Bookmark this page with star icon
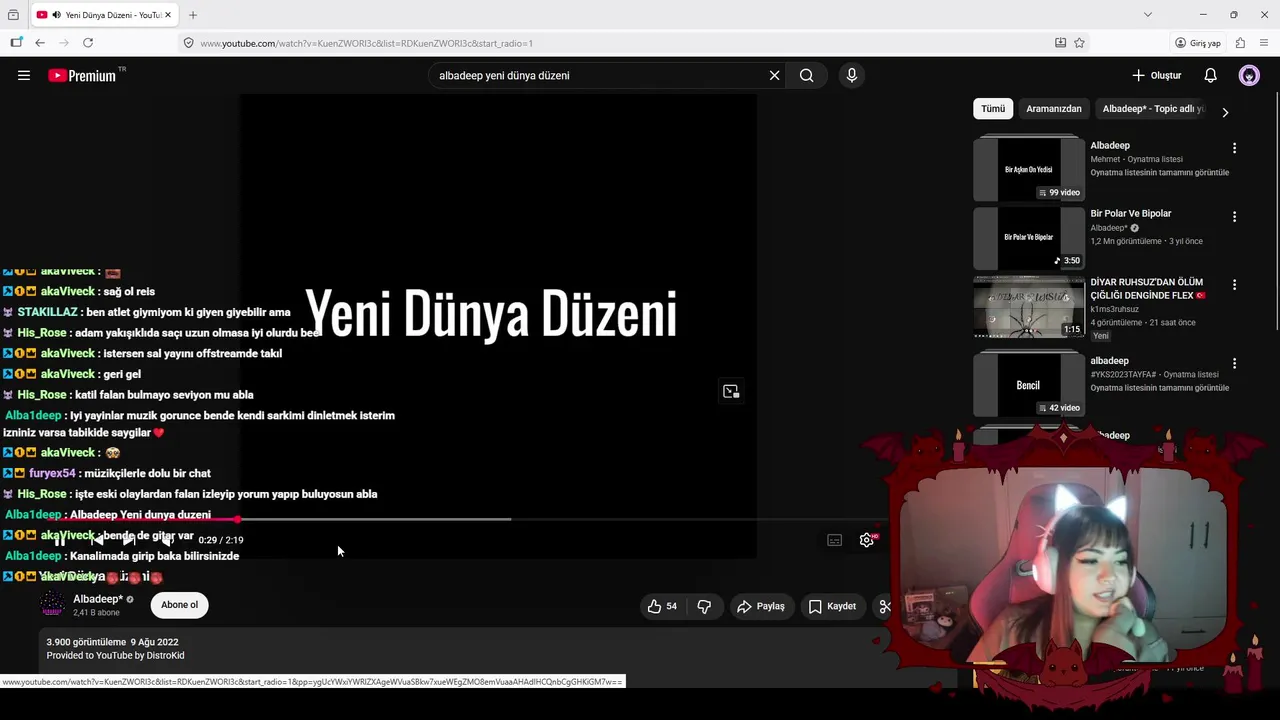This screenshot has height=720, width=1280. [1079, 43]
